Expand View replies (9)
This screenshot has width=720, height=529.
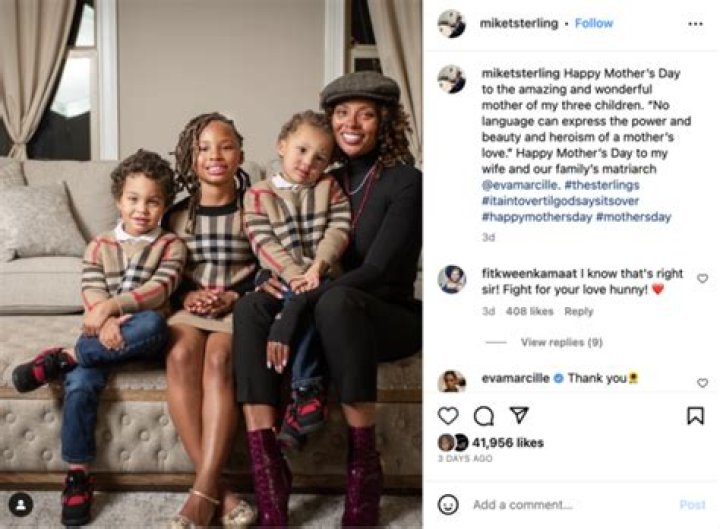(x=562, y=342)
